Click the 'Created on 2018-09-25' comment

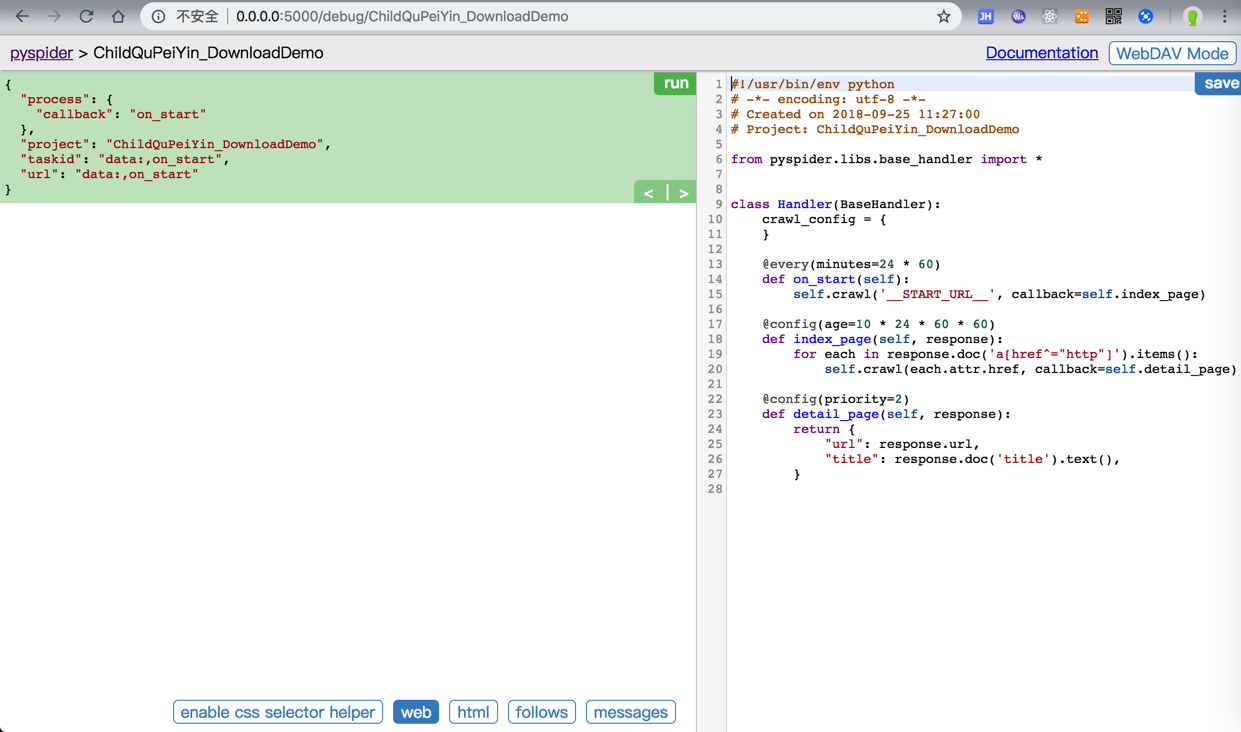pyautogui.click(x=855, y=114)
